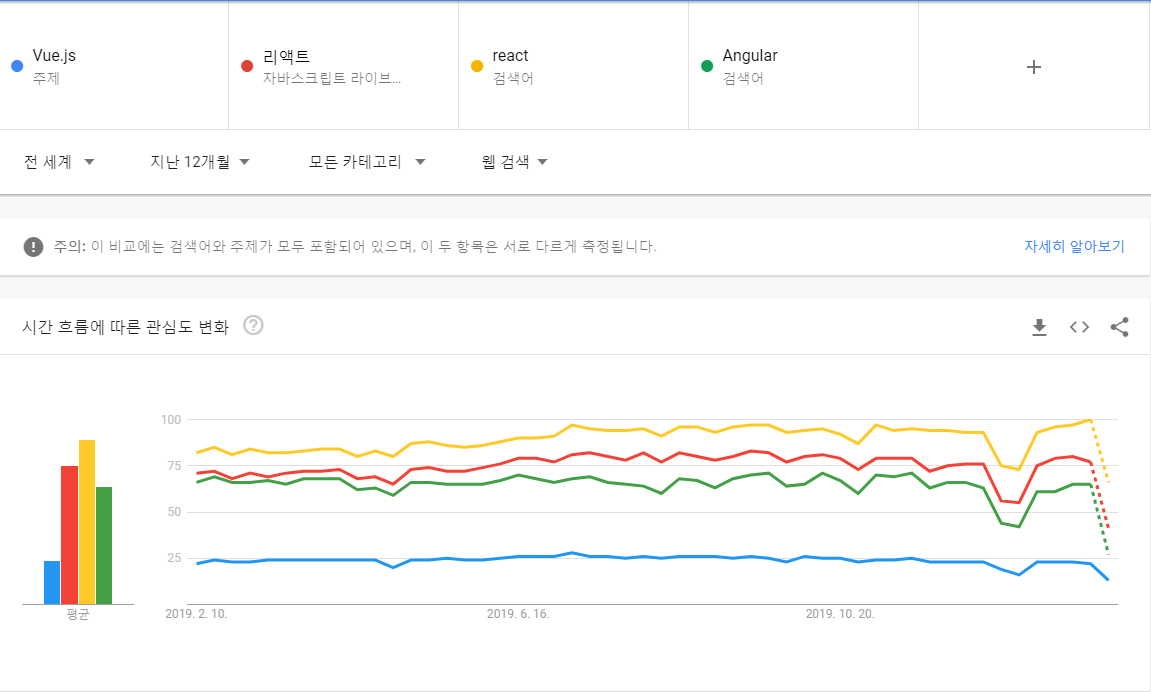Click the 평균 label under bars
Viewport: 1151px width, 692px height.
(78, 615)
